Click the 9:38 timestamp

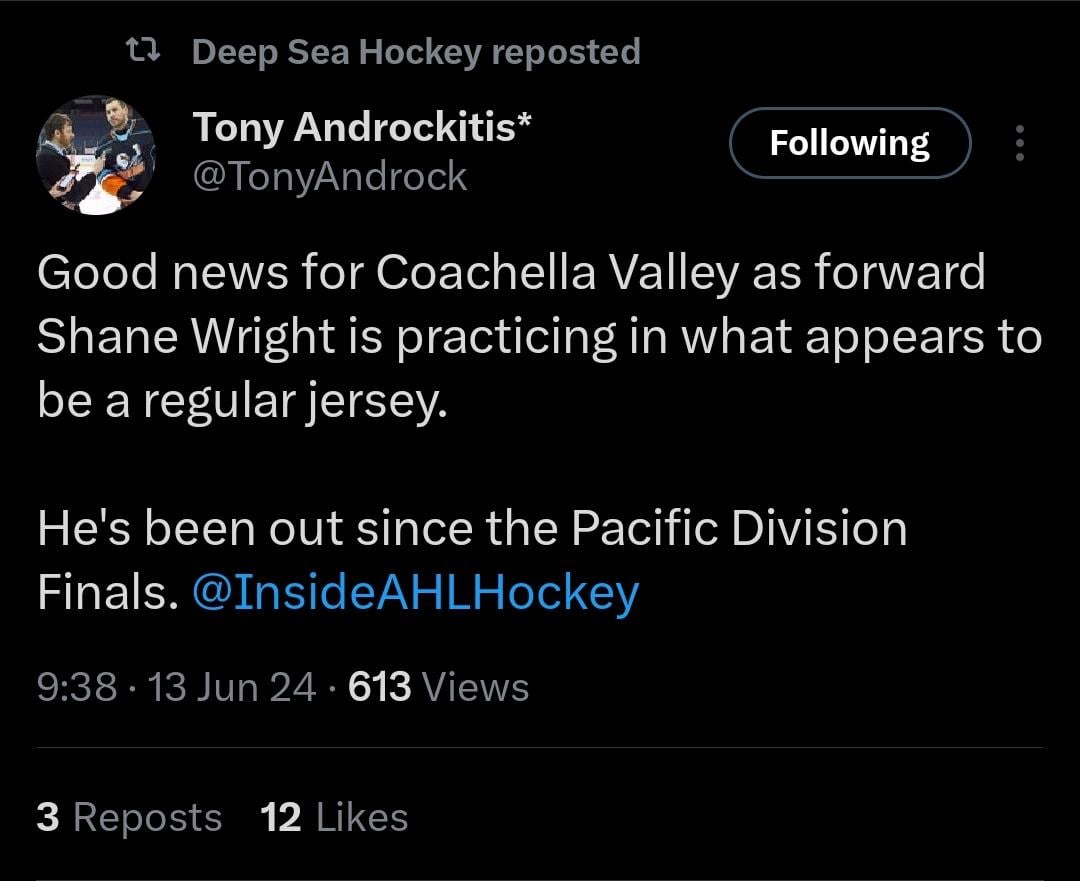(x=77, y=688)
